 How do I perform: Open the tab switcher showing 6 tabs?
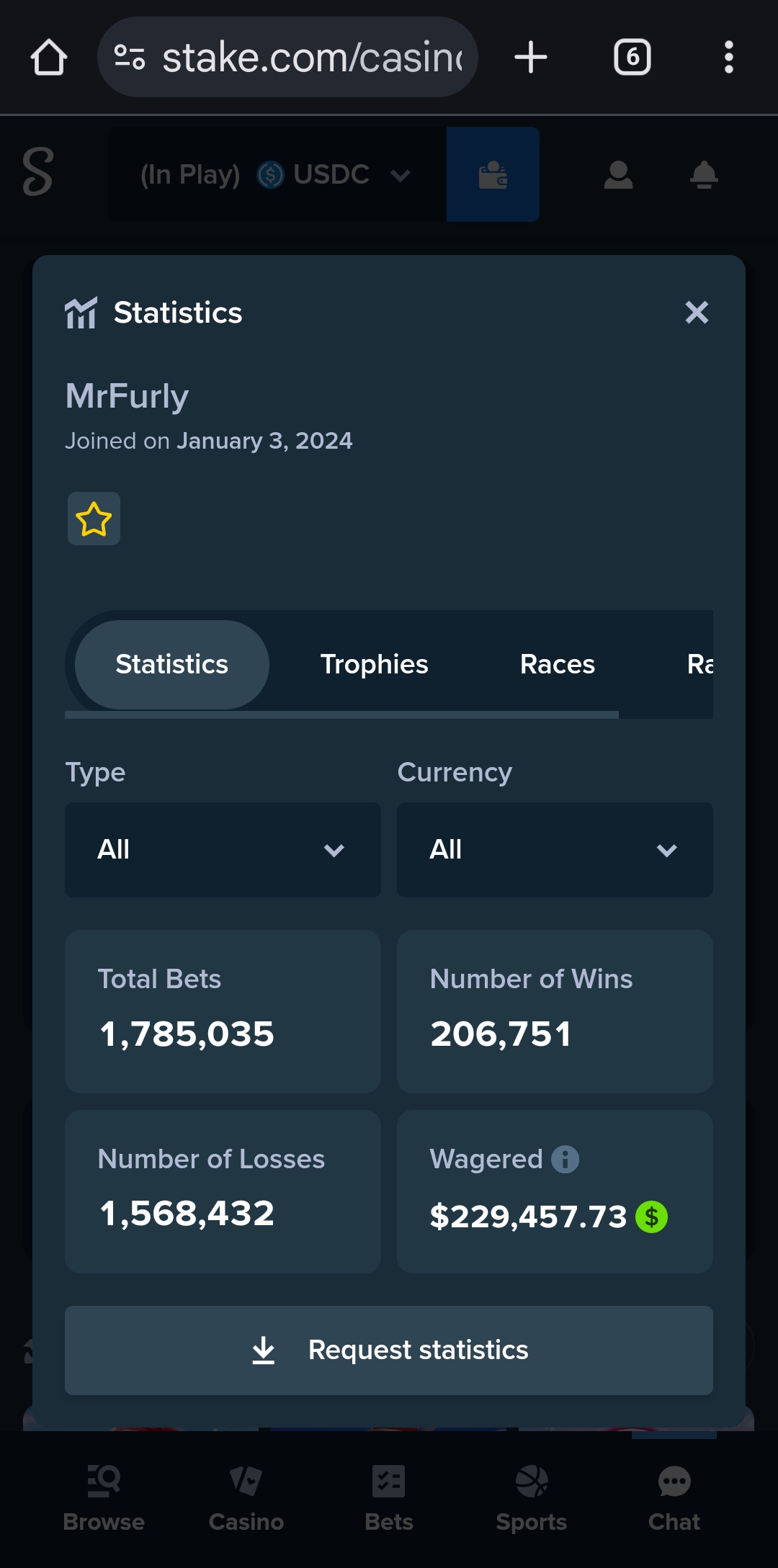pos(632,58)
